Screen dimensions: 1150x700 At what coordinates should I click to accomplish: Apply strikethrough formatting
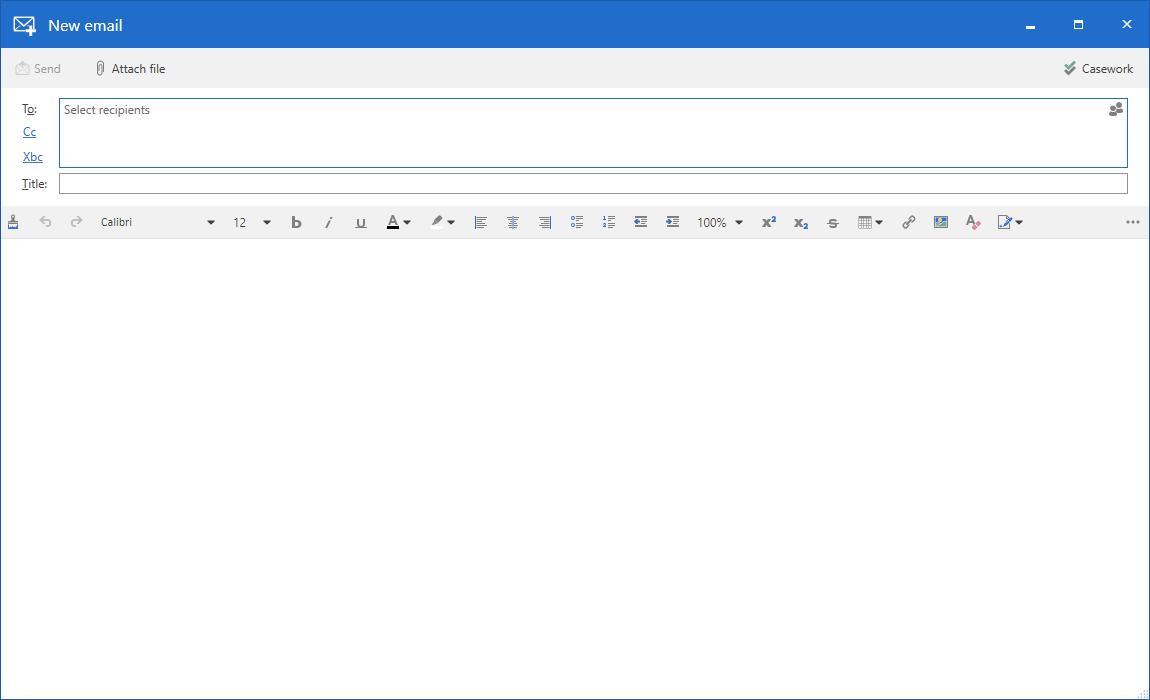point(833,221)
